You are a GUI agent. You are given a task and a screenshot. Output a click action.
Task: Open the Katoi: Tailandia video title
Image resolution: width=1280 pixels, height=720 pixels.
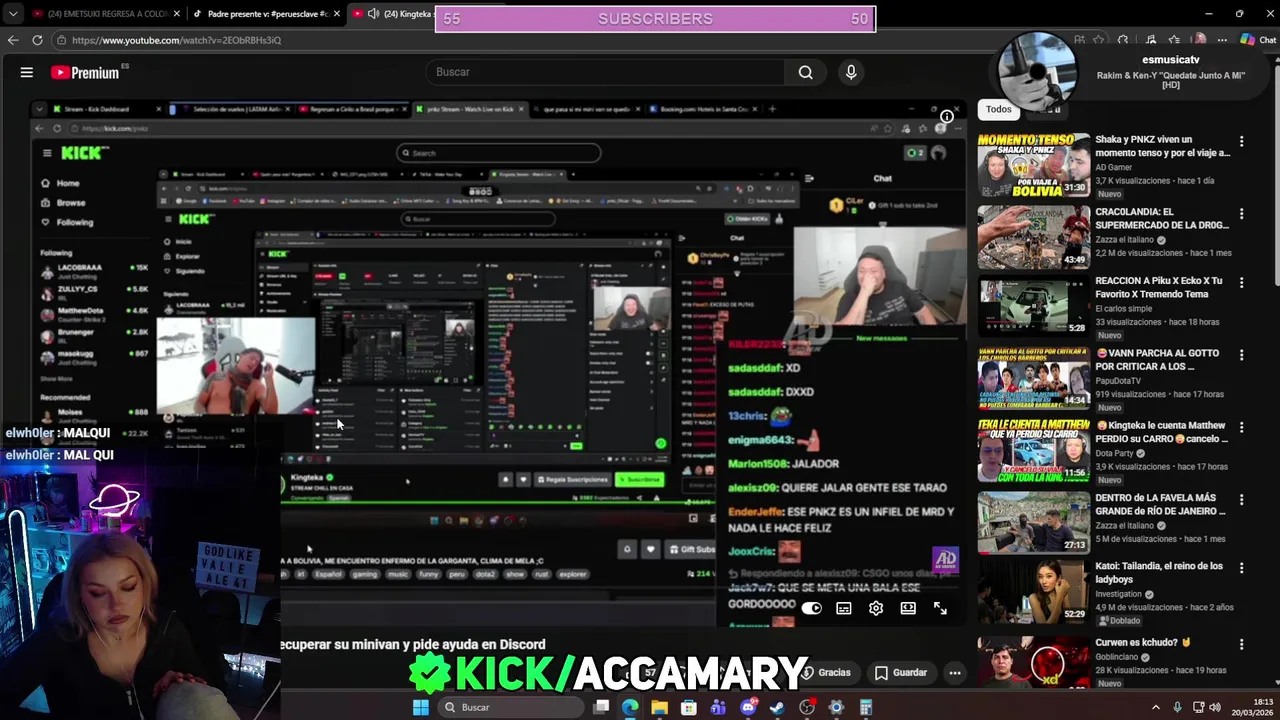click(x=1159, y=572)
